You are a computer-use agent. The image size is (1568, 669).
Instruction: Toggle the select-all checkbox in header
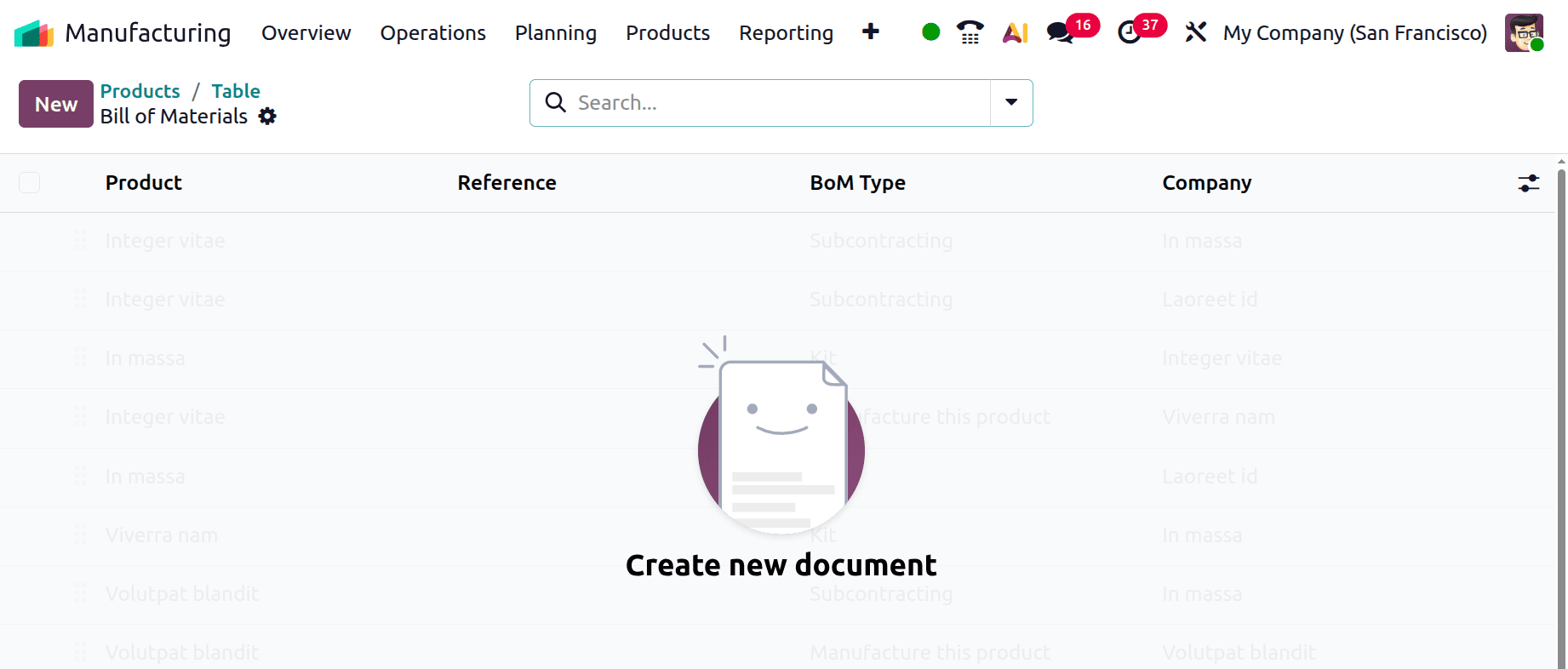pos(29,183)
